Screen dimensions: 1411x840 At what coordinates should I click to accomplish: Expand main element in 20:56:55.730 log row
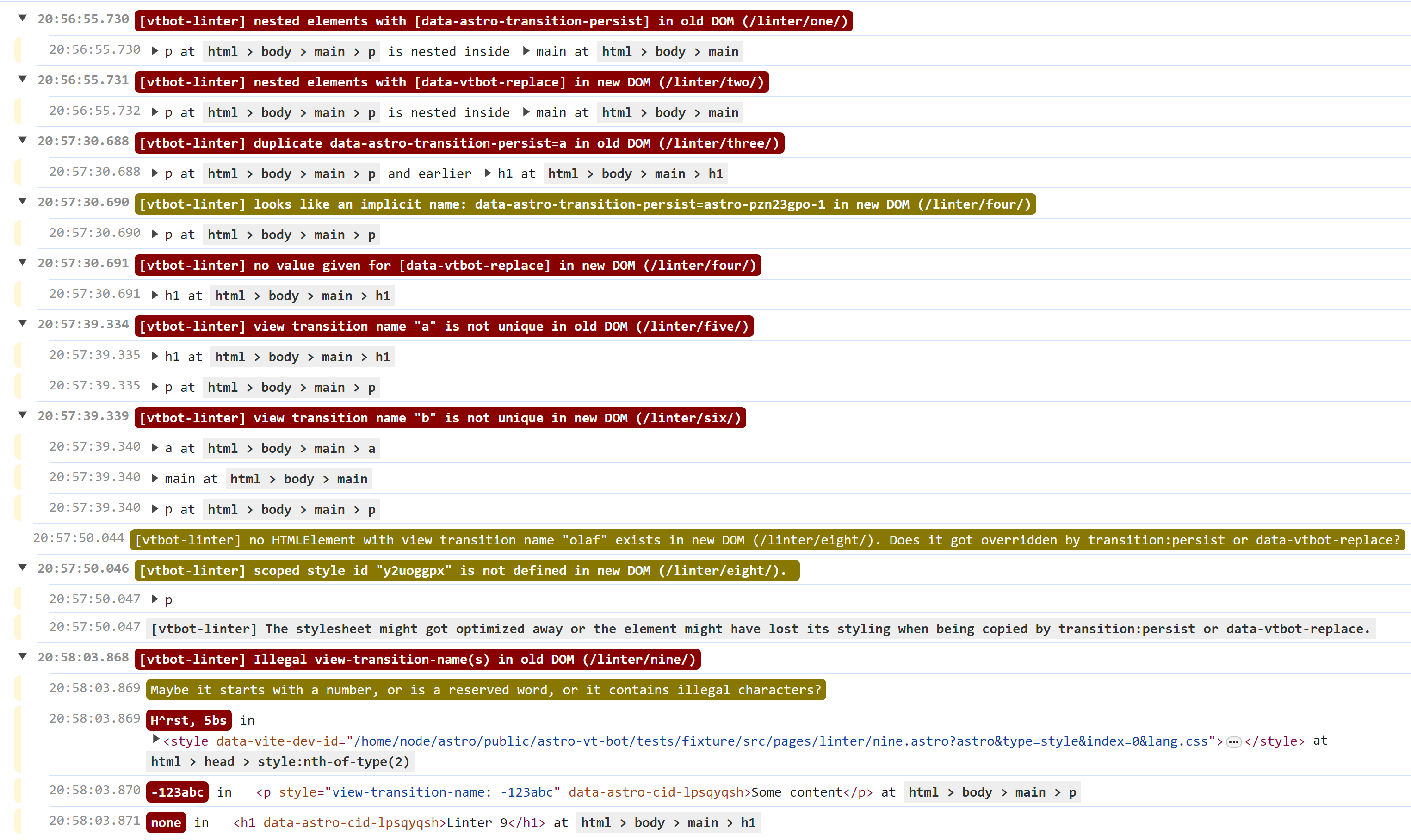526,51
